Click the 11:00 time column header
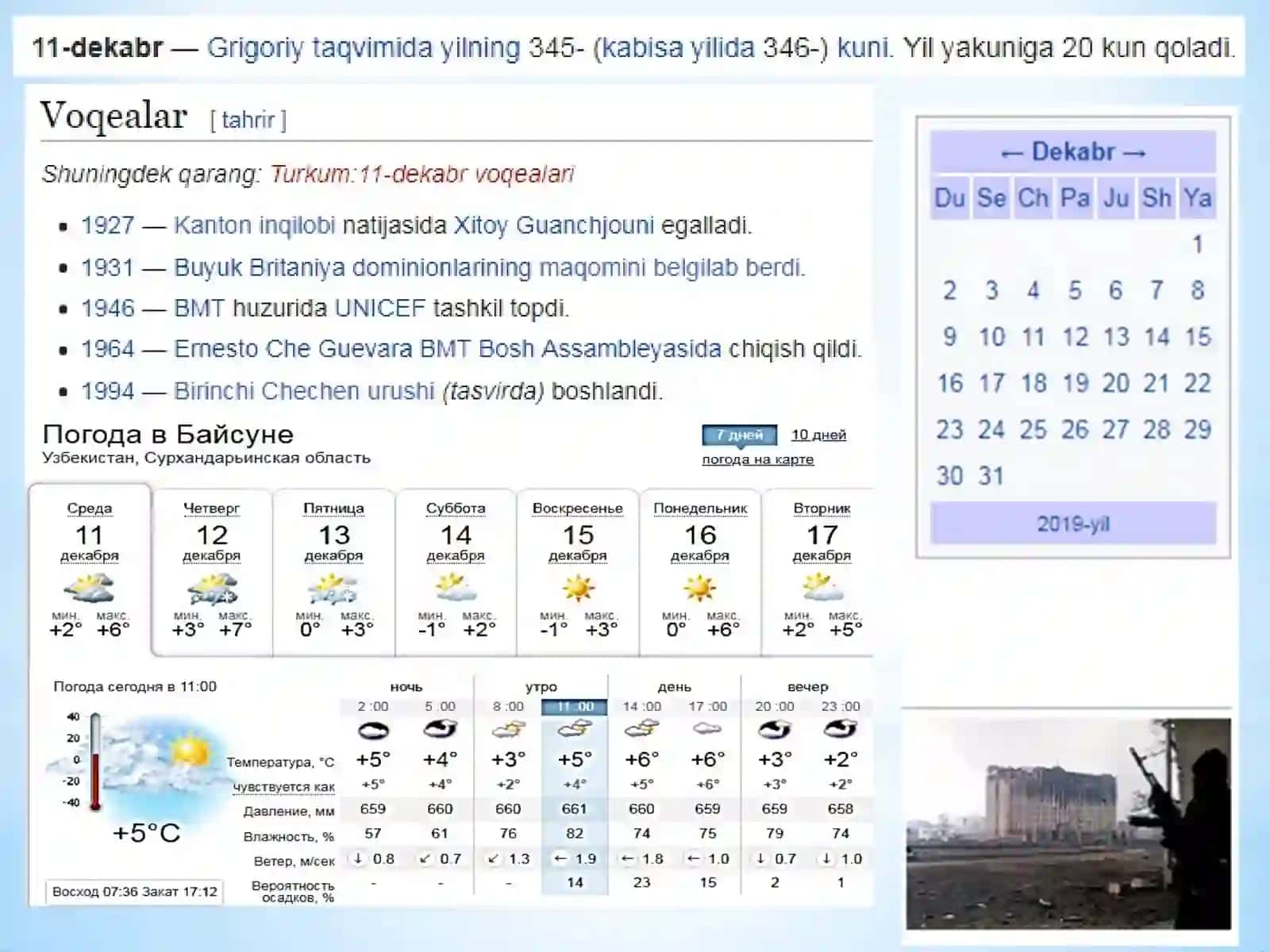 (575, 706)
